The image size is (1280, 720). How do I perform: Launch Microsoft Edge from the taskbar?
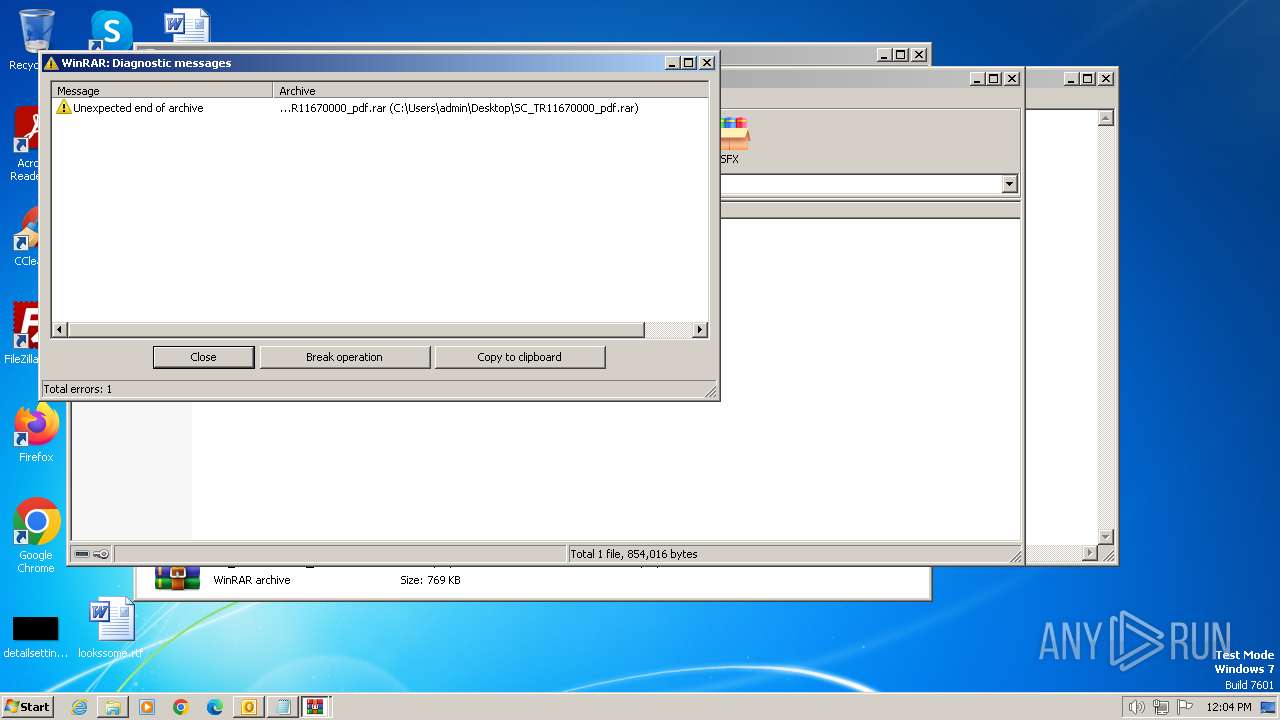tap(215, 707)
